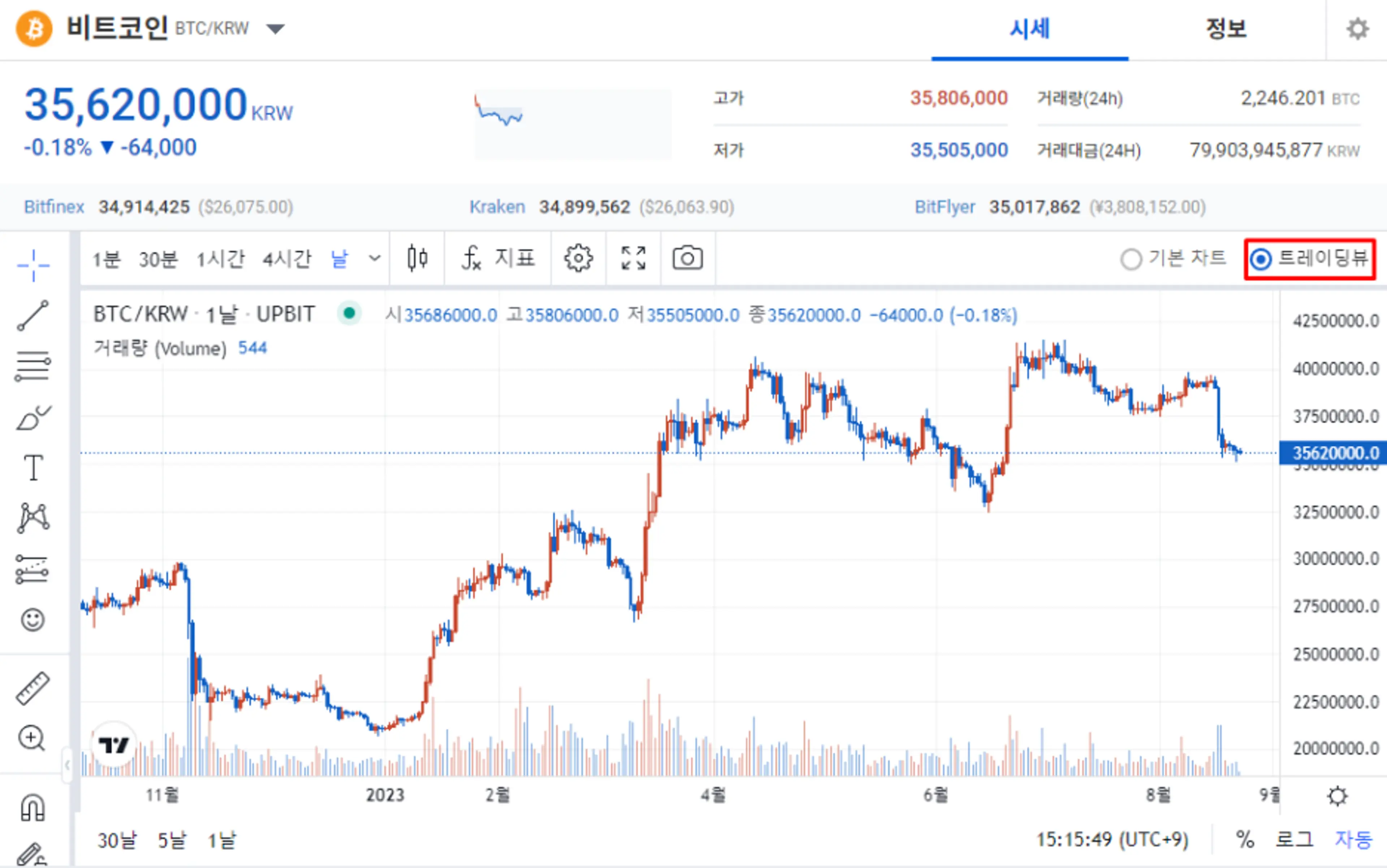Screen dimensions: 1387x868
Task: Select the text annotation tool
Action: click(x=33, y=468)
